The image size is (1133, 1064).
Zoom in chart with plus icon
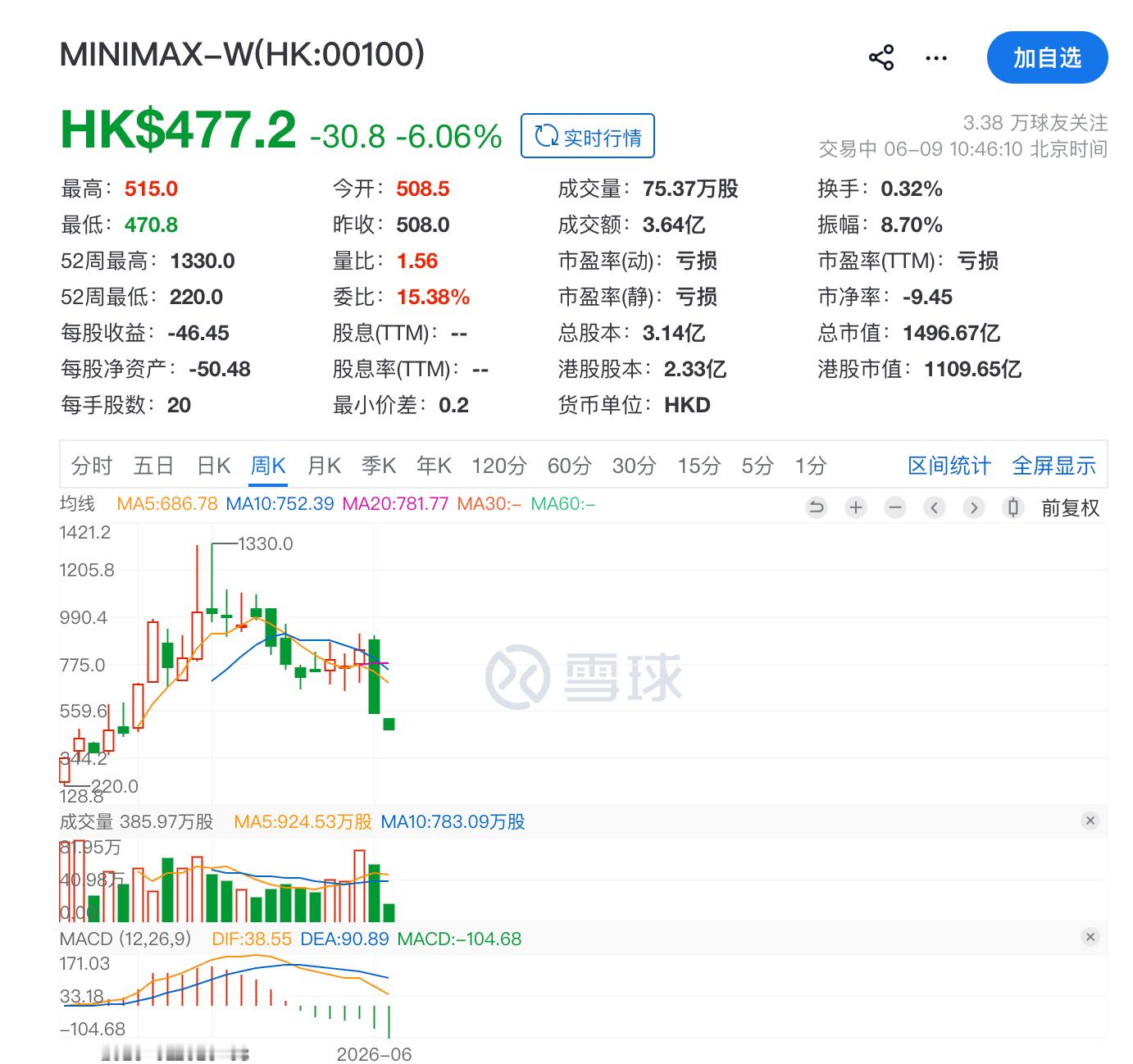(856, 507)
